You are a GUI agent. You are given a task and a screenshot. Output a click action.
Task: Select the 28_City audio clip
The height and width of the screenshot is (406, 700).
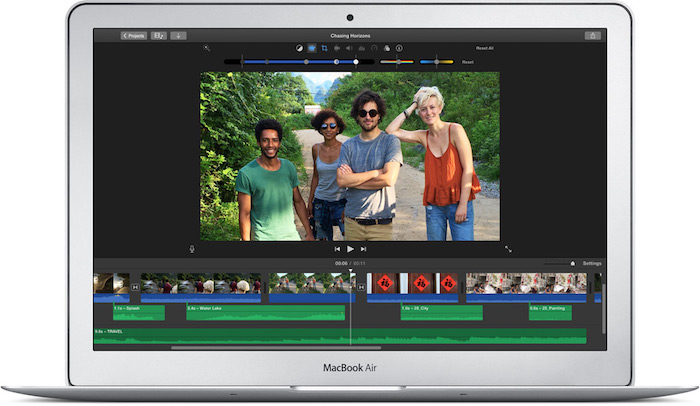tap(442, 313)
